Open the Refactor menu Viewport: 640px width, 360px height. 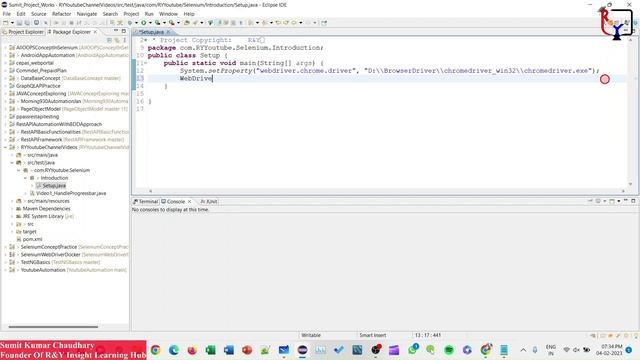62,14
